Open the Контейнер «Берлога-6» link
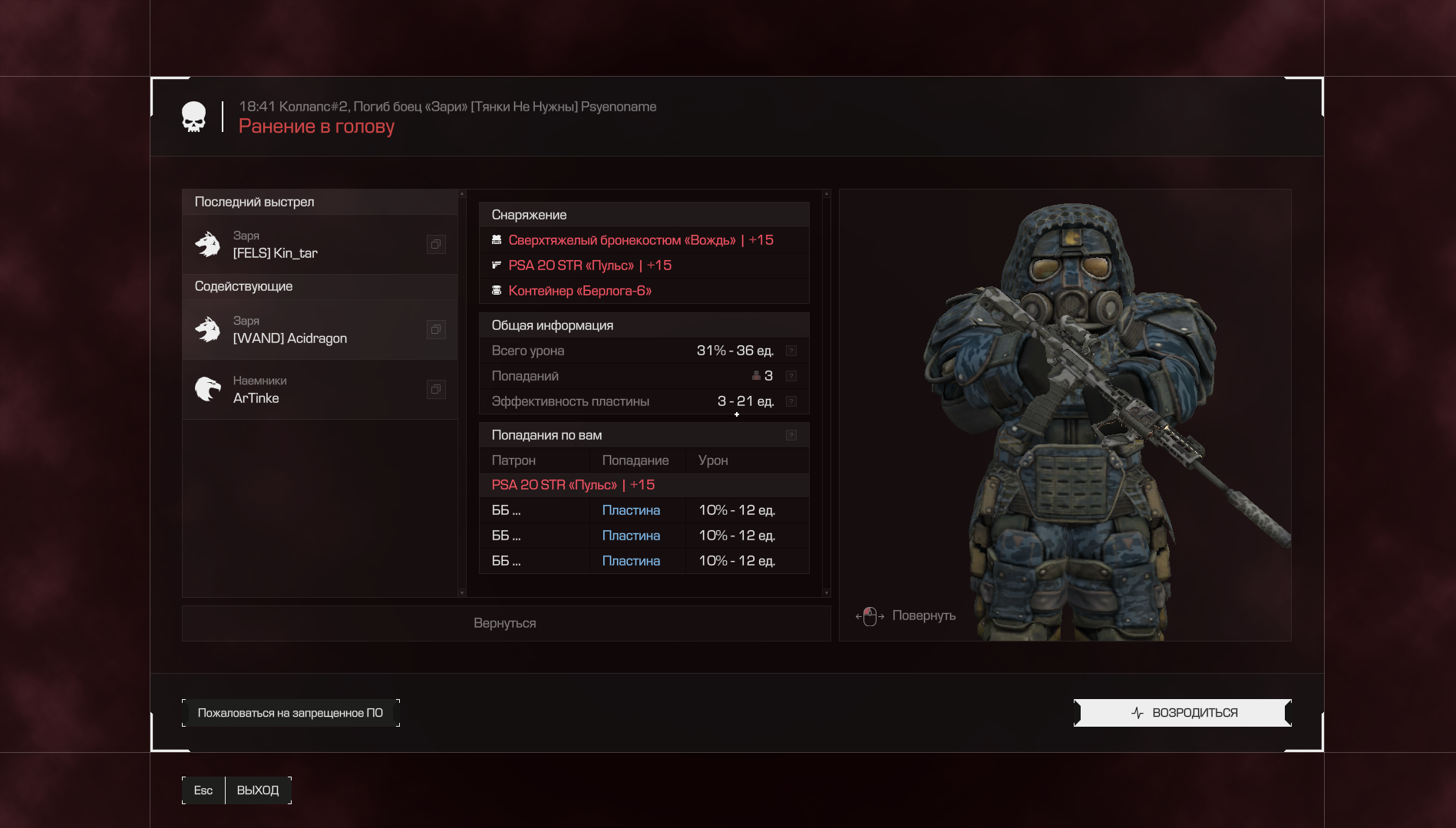1456x828 pixels. click(x=579, y=291)
